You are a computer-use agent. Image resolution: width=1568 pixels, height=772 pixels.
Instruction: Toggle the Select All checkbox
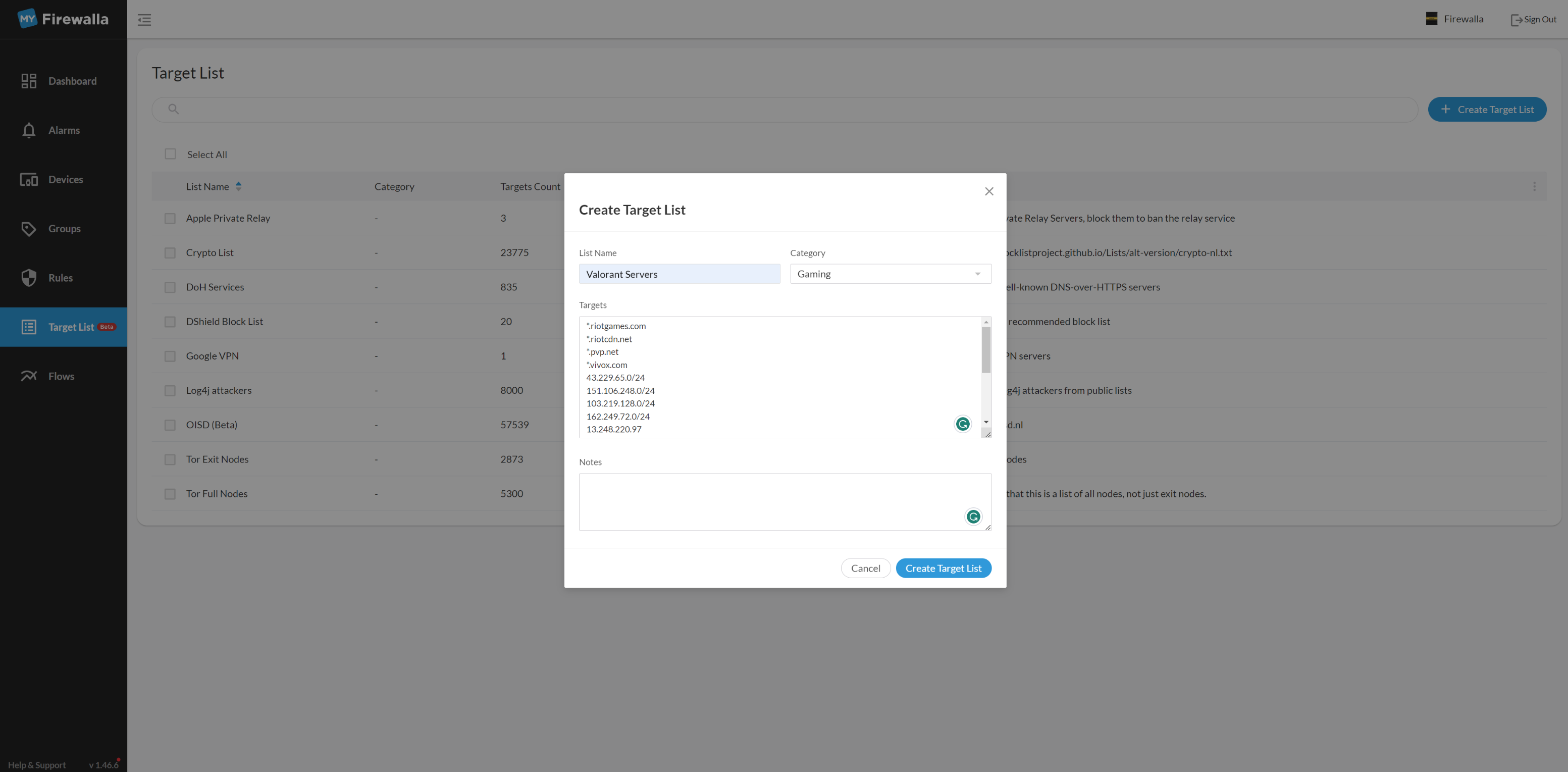171,154
